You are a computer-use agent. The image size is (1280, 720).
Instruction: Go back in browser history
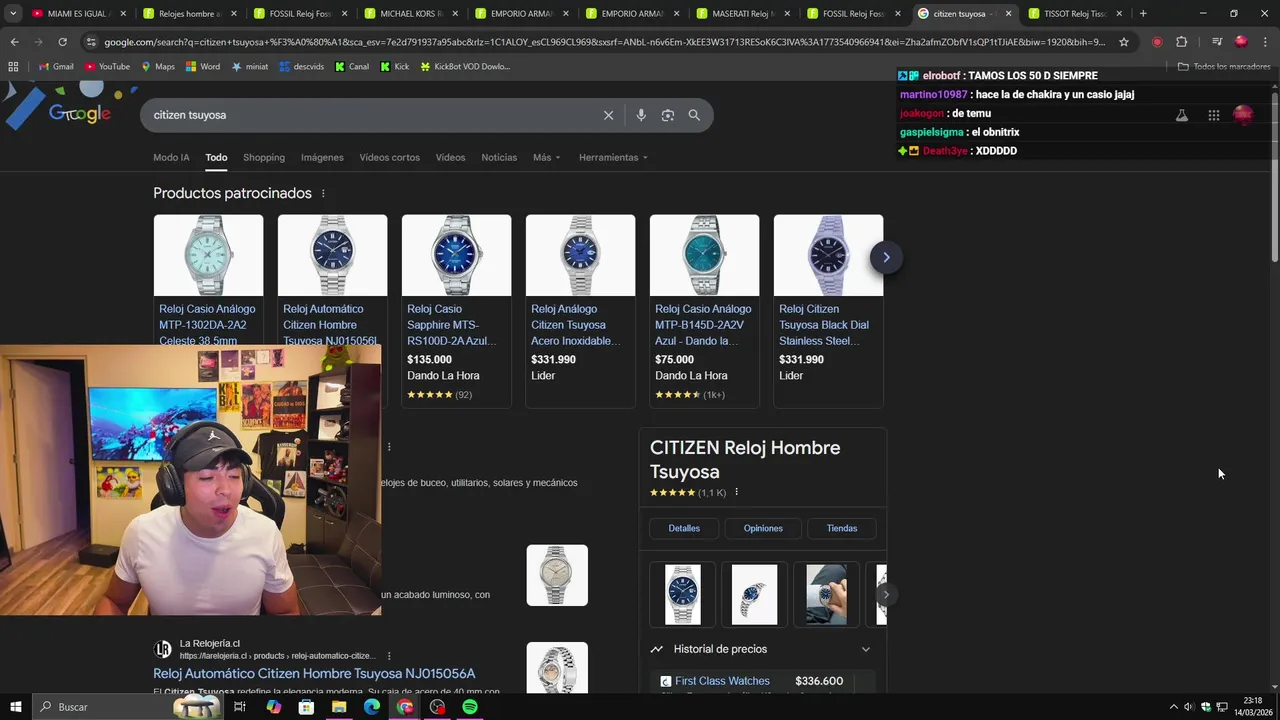point(14,42)
